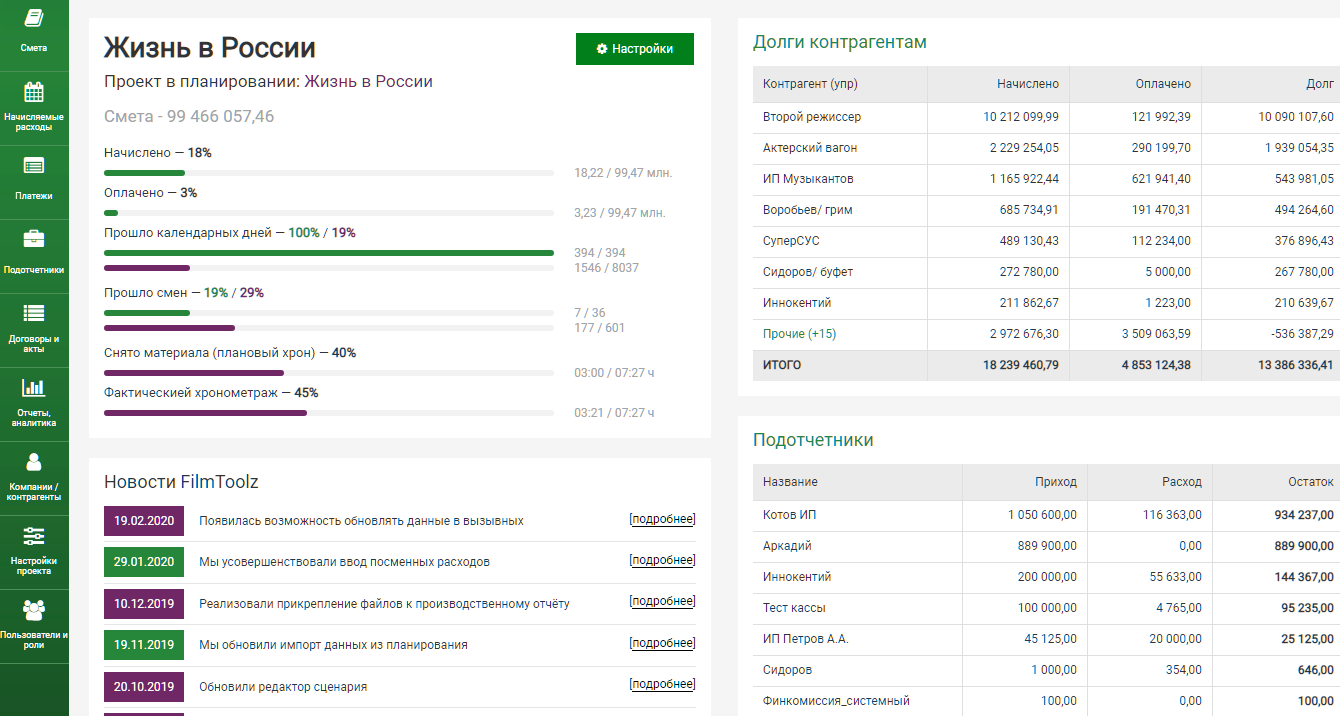Click news text about вызывных data update
1340x716 pixels.
[x=361, y=521]
